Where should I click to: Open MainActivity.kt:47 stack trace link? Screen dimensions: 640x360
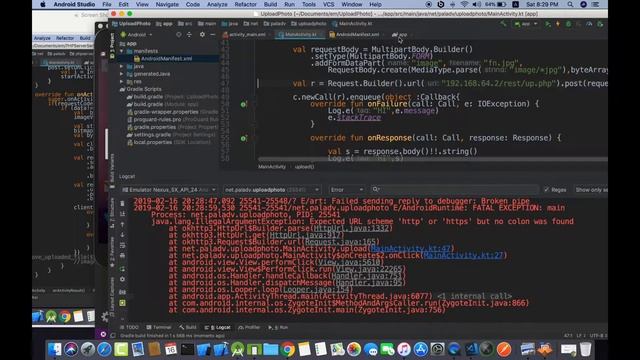tap(411, 249)
